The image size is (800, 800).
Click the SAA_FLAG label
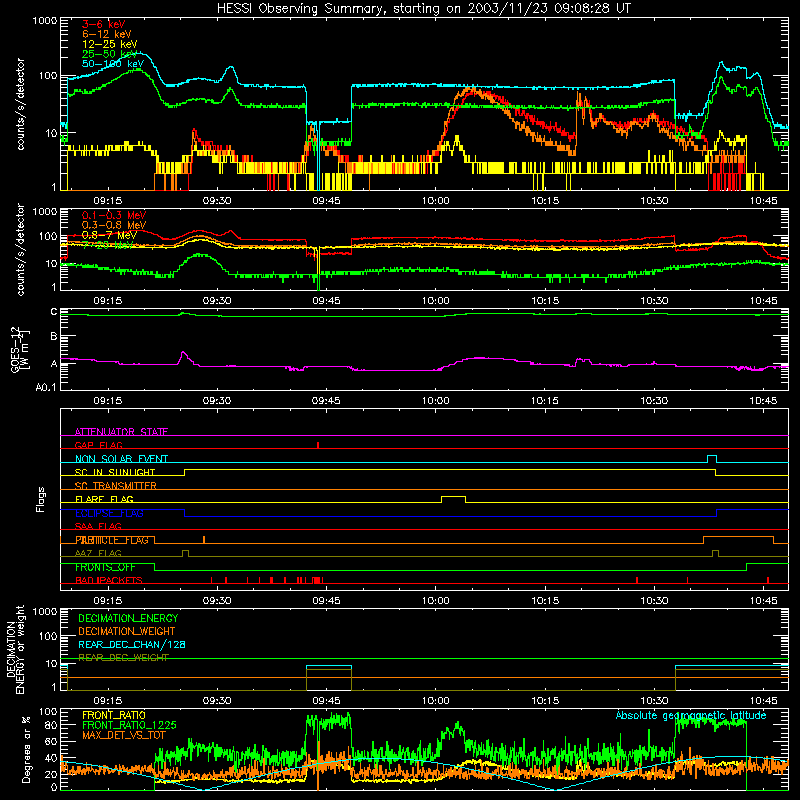[98, 526]
